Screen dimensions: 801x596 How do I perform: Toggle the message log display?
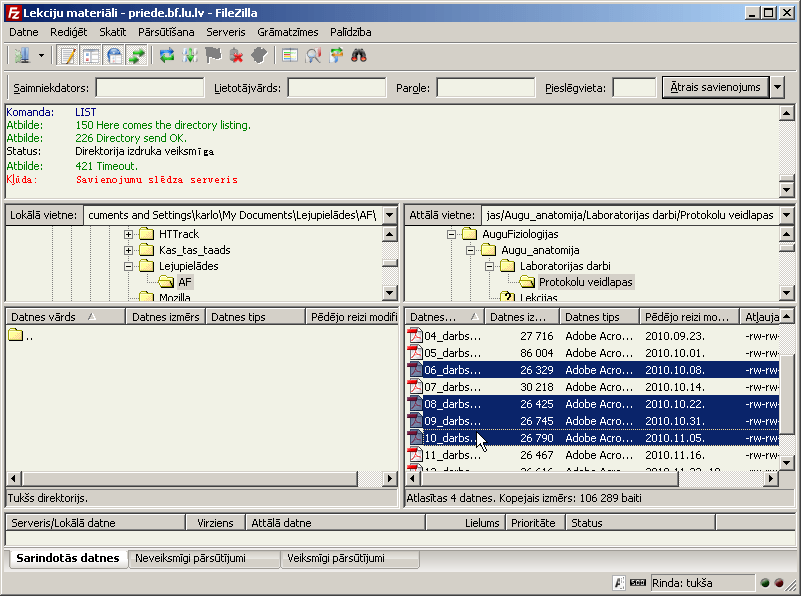click(x=67, y=55)
